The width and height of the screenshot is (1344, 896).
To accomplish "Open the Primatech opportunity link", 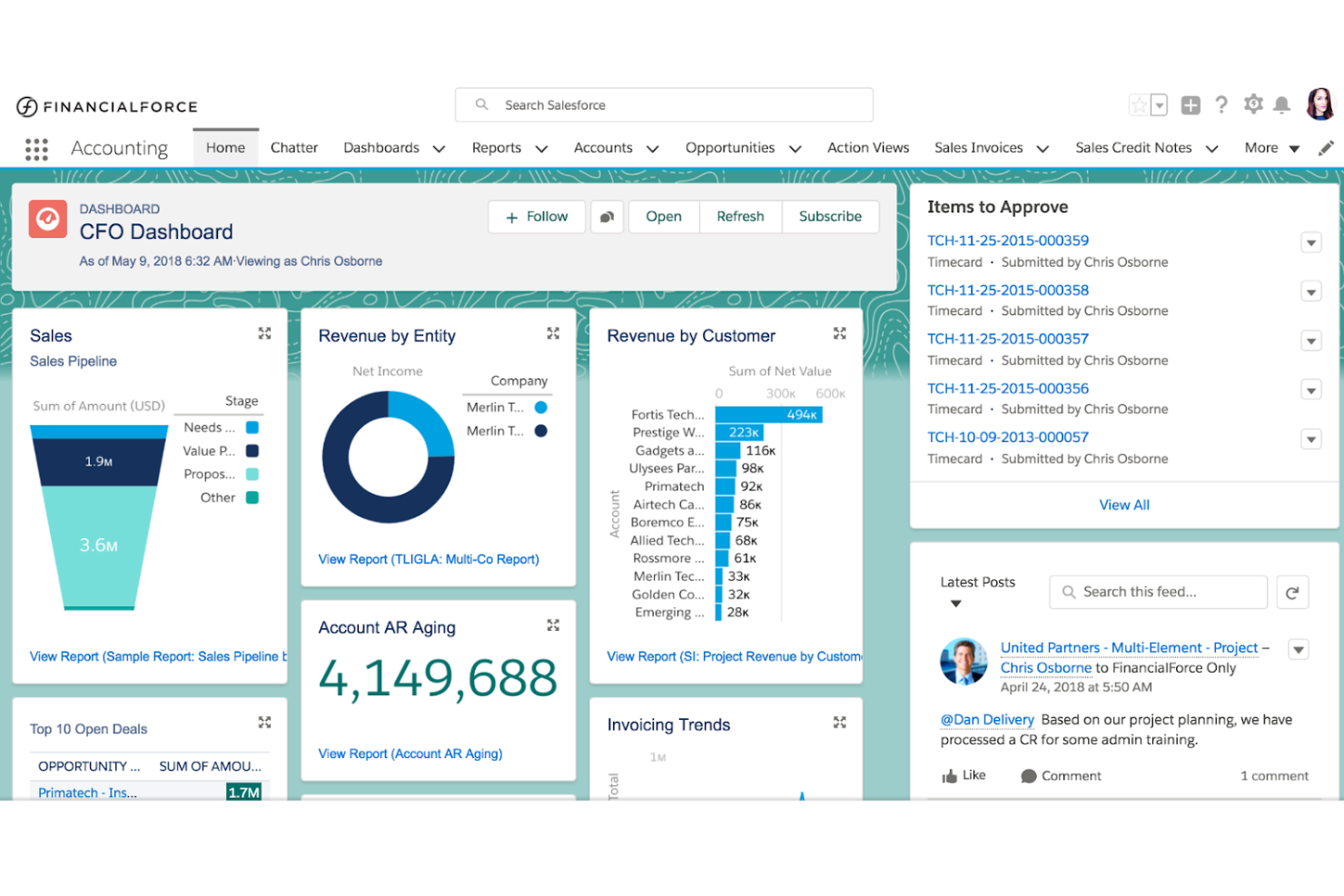I will (x=87, y=793).
